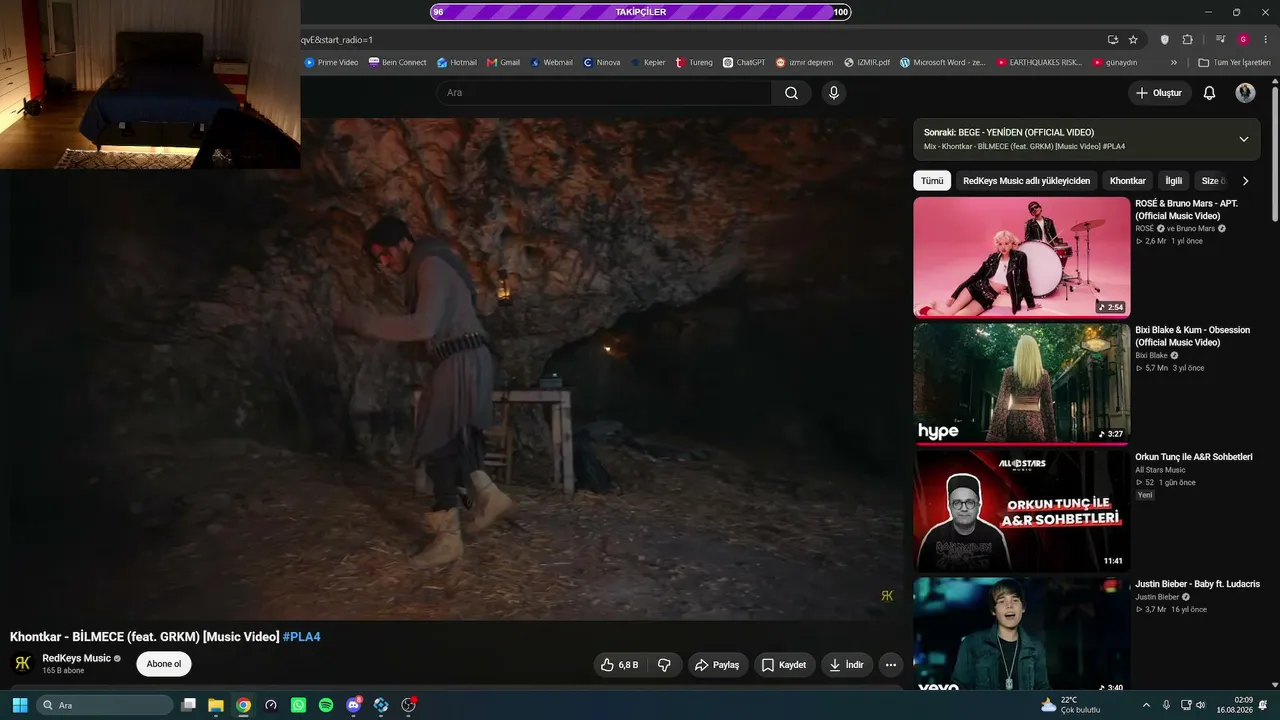Save the video with Kaydet
Viewport: 1280px width, 720px height.
pos(784,665)
